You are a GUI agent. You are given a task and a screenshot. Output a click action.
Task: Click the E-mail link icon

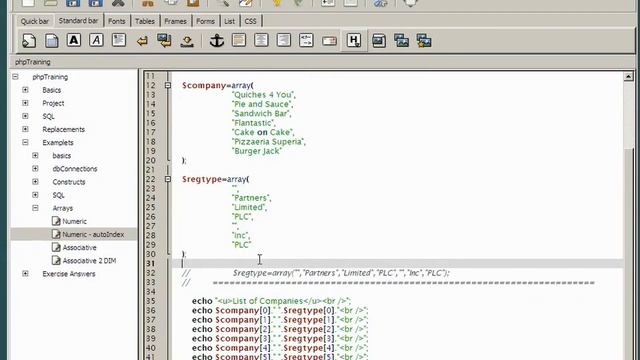coord(329,41)
